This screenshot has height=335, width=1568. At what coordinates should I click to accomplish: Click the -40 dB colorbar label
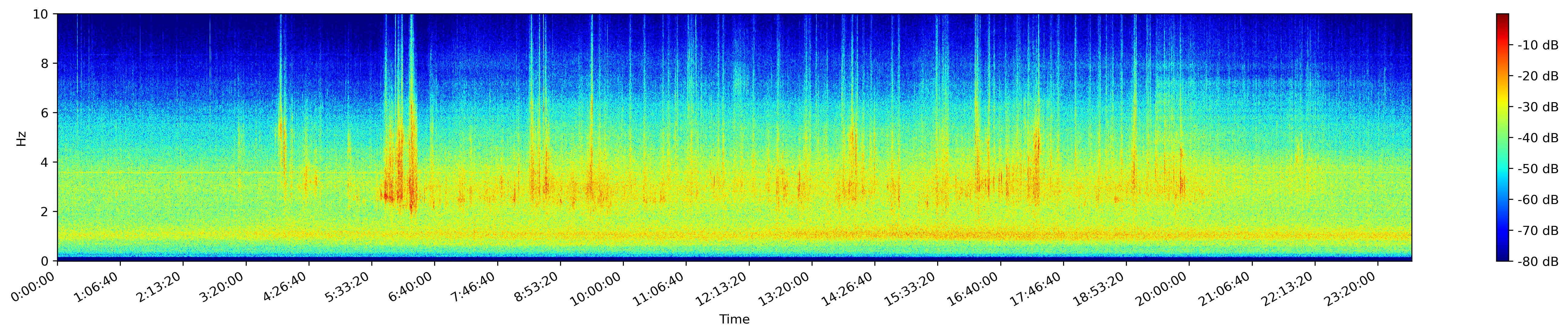pos(1538,138)
